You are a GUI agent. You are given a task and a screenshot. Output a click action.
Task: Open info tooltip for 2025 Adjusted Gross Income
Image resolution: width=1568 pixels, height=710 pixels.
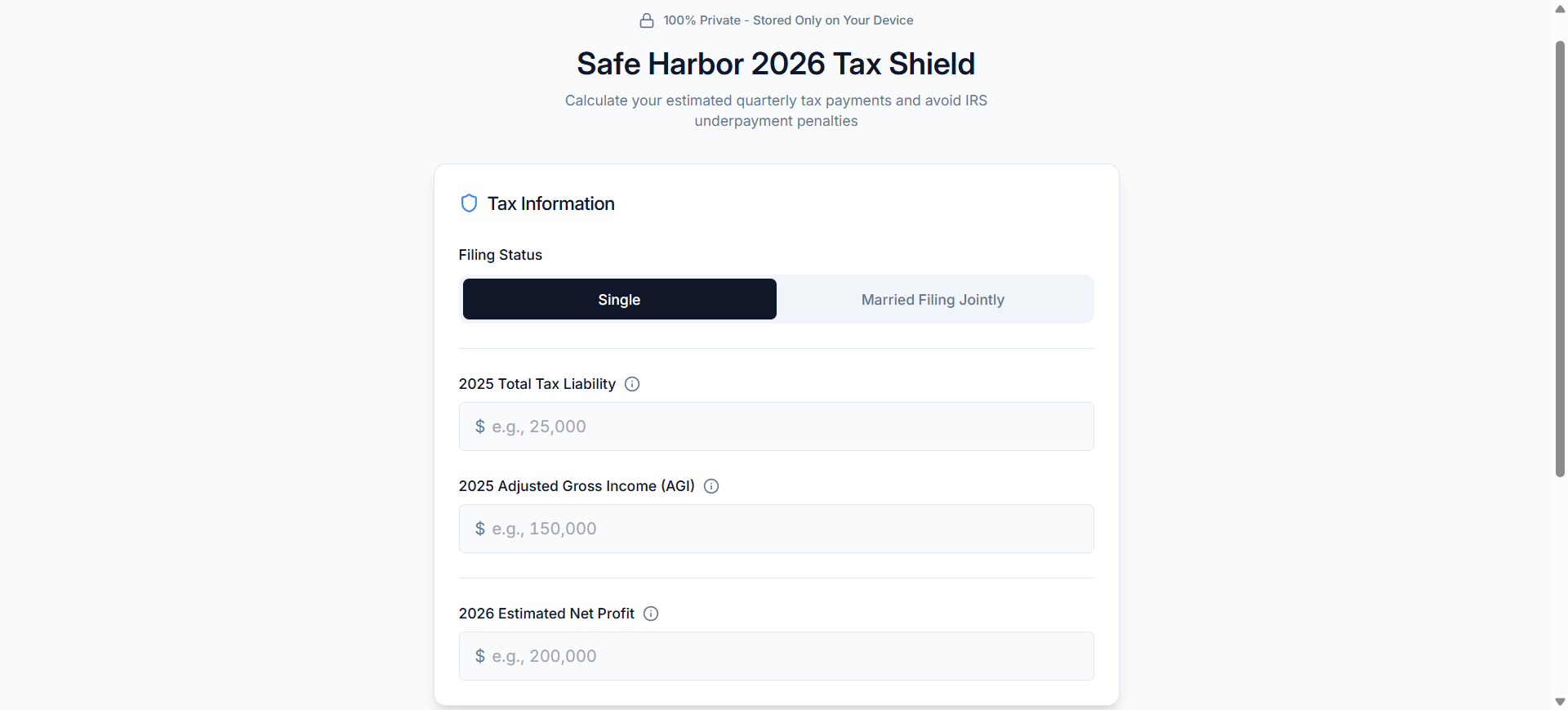click(x=710, y=485)
